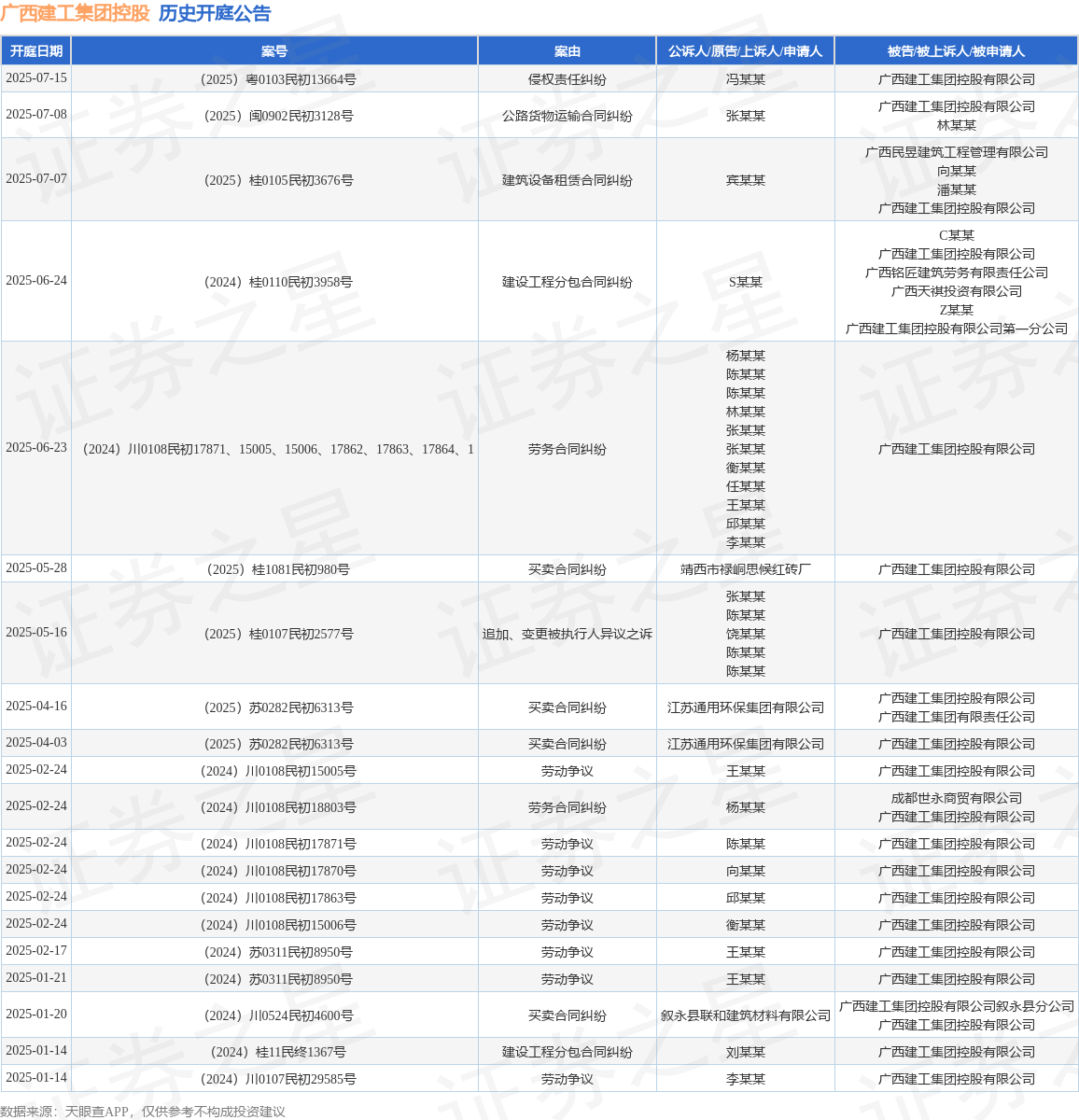Click the 历史开庭公告 heading
Screen dimensions: 1079x1120
tap(215, 14)
